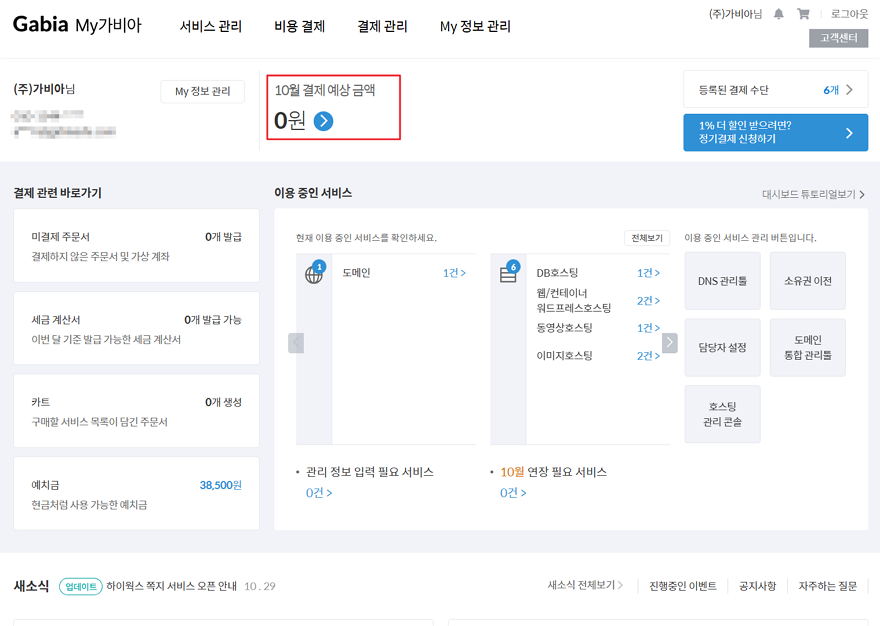
Task: Open the shopping cart icon in header
Action: pyautogui.click(x=803, y=14)
